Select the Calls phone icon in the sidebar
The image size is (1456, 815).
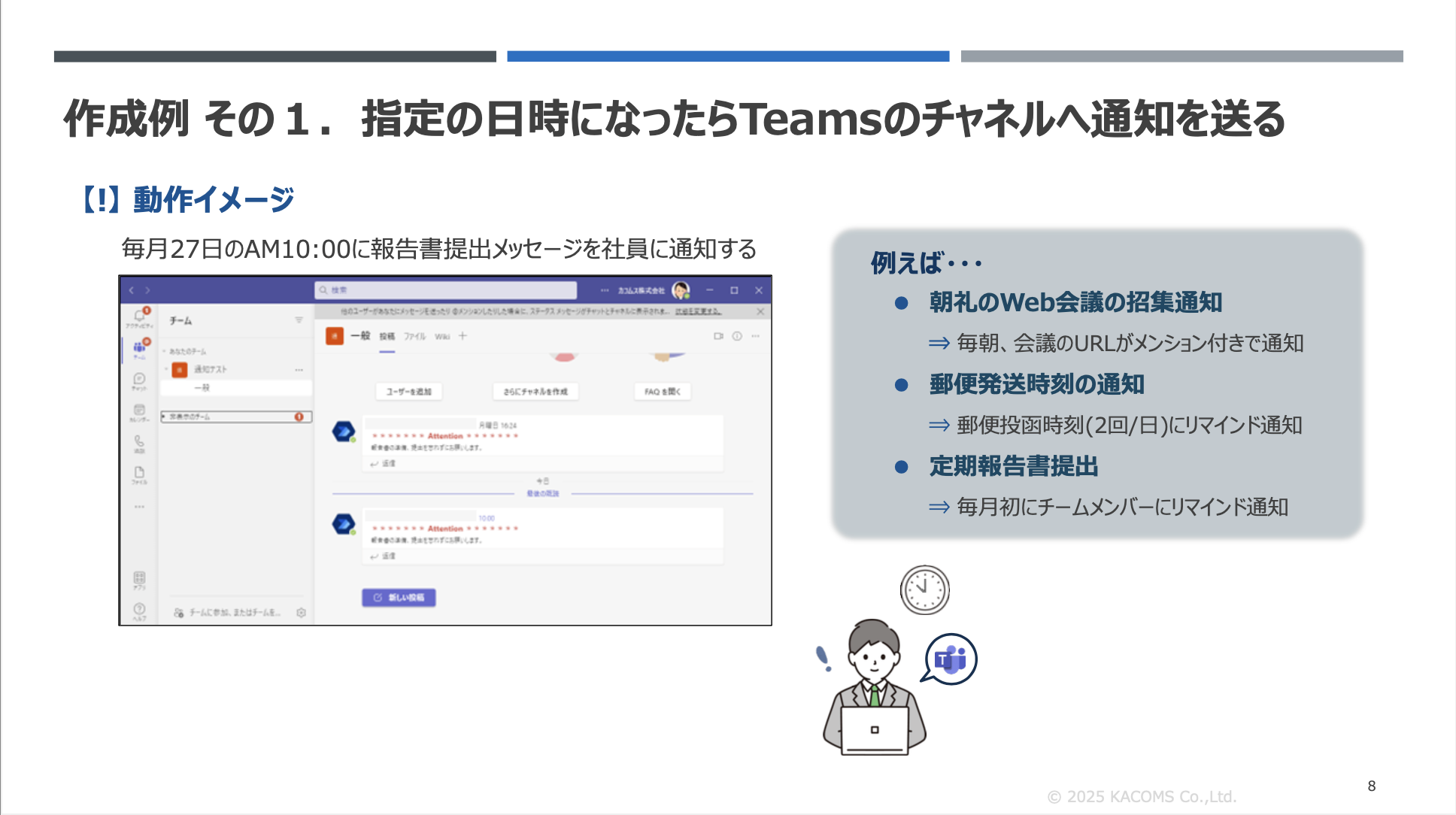point(139,442)
